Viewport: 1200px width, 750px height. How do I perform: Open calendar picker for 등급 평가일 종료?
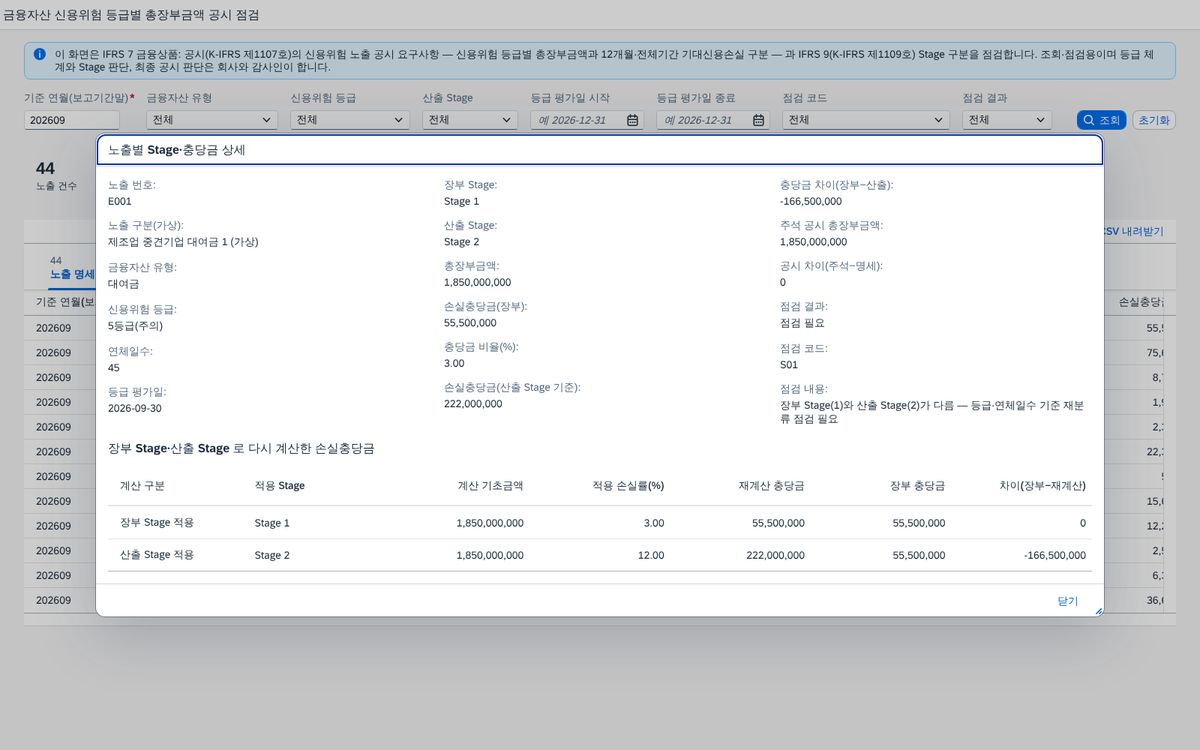[x=759, y=120]
